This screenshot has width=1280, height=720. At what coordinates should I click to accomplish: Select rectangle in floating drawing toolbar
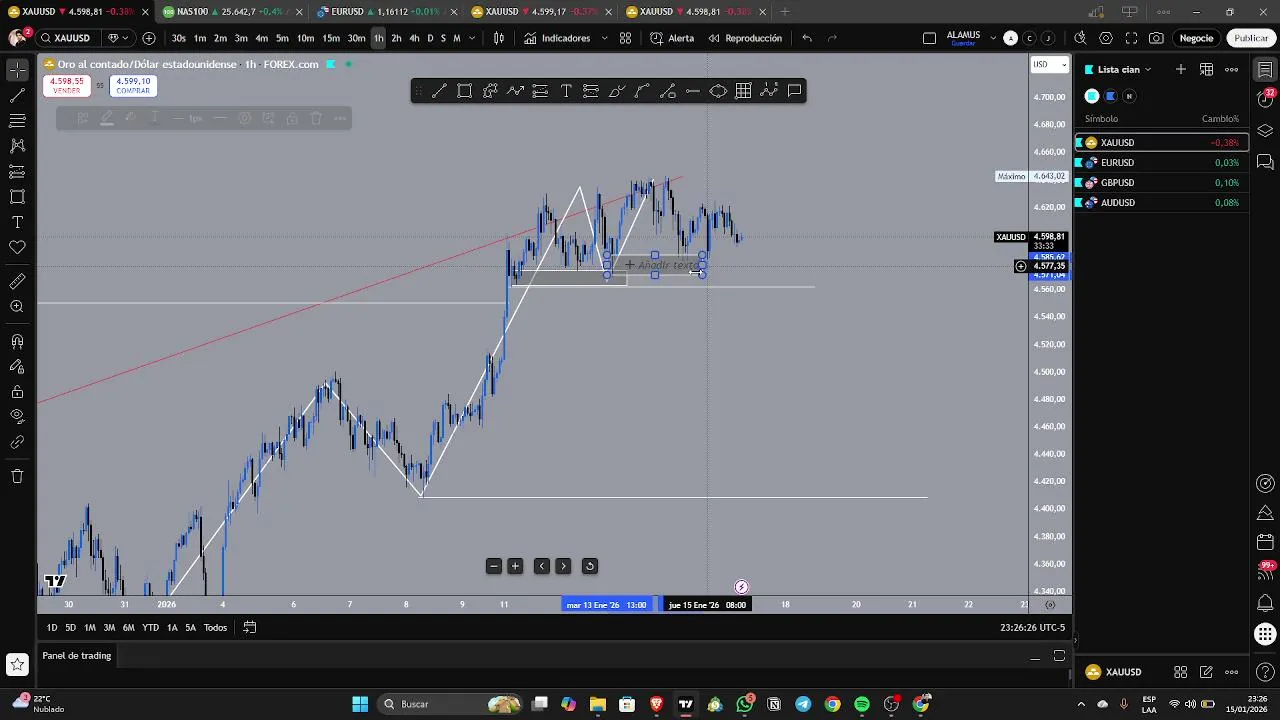pos(464,91)
